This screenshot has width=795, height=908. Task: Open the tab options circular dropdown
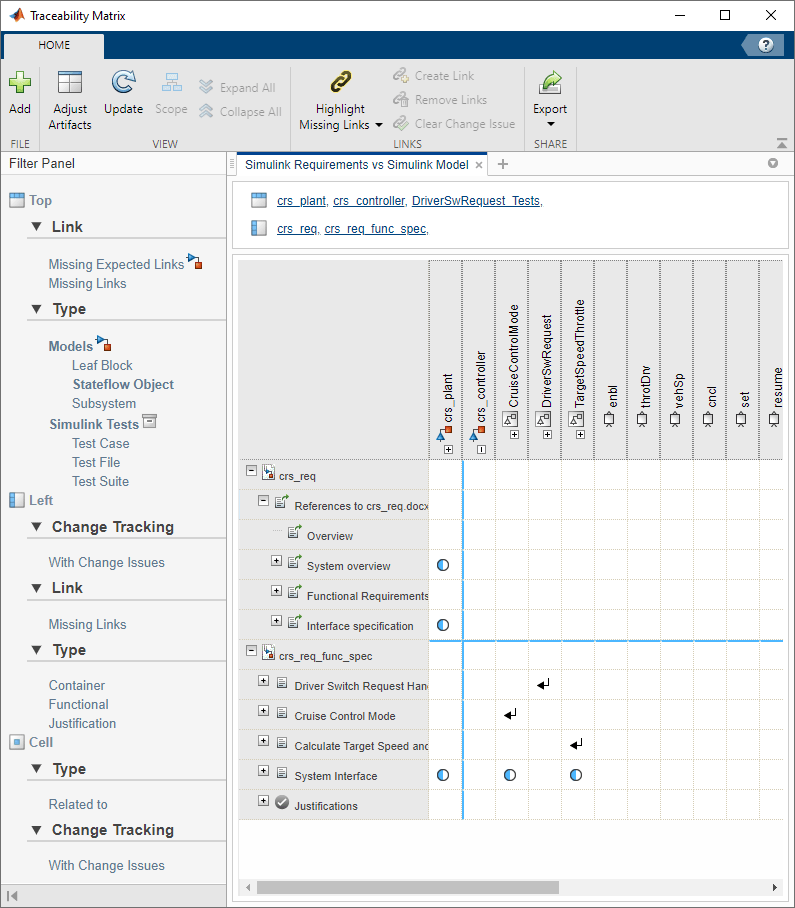point(773,163)
